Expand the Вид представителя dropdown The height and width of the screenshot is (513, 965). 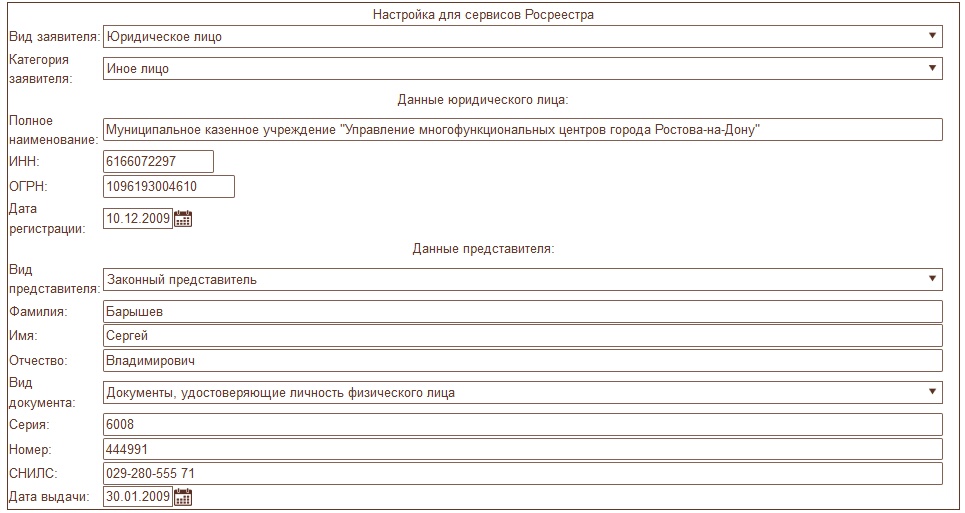tap(523, 279)
